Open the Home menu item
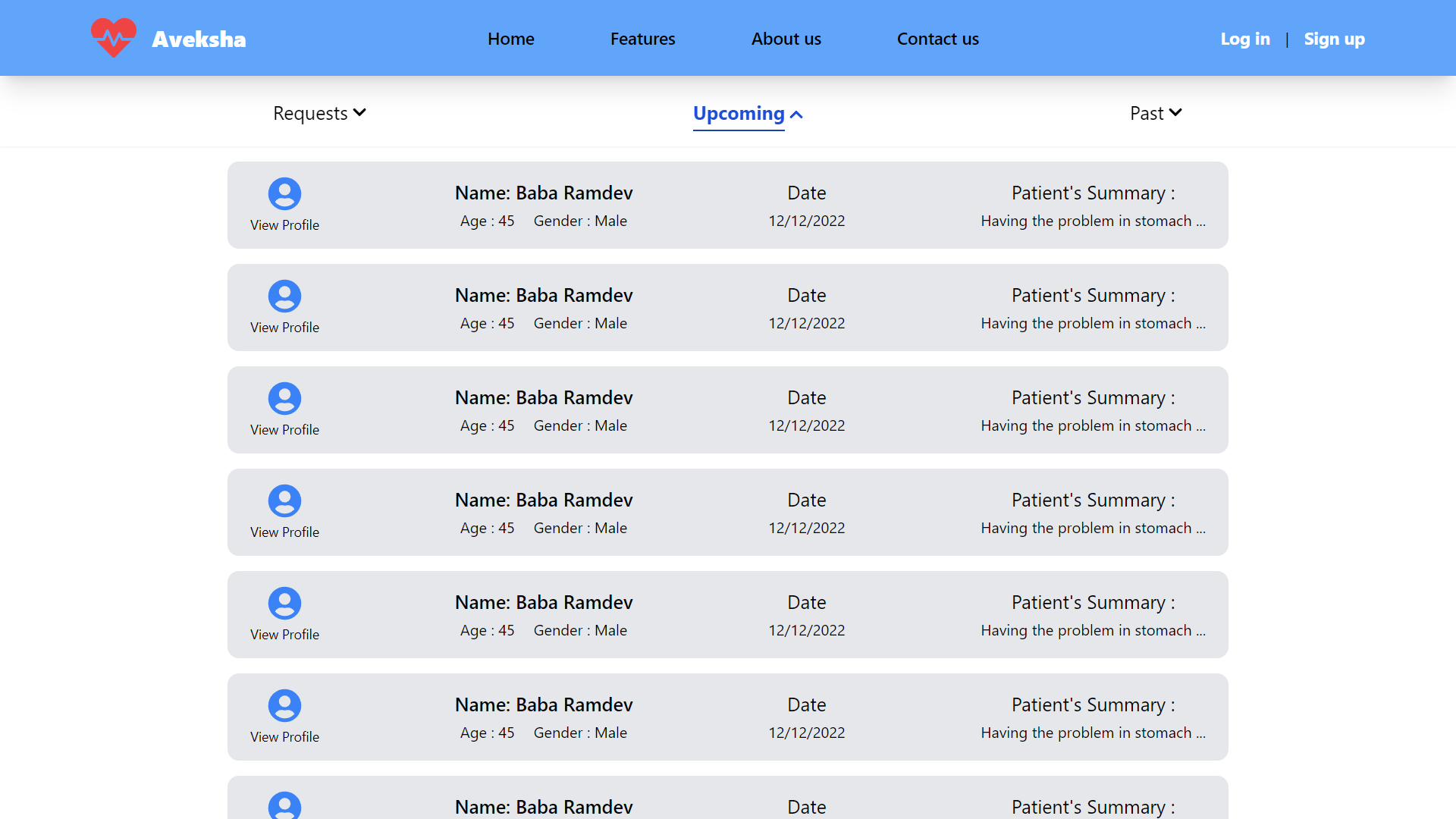Viewport: 1456px width, 819px height. click(510, 39)
